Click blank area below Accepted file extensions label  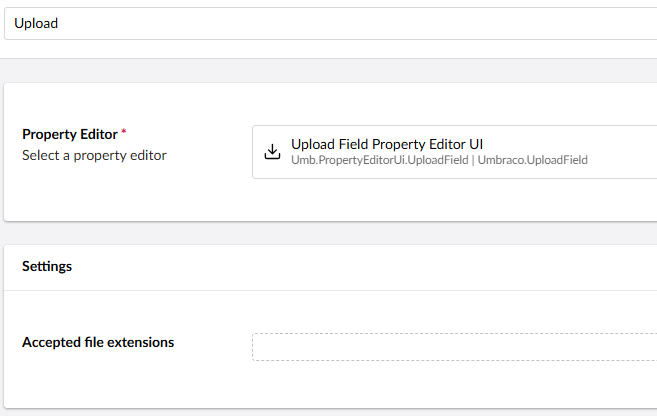tap(98, 380)
